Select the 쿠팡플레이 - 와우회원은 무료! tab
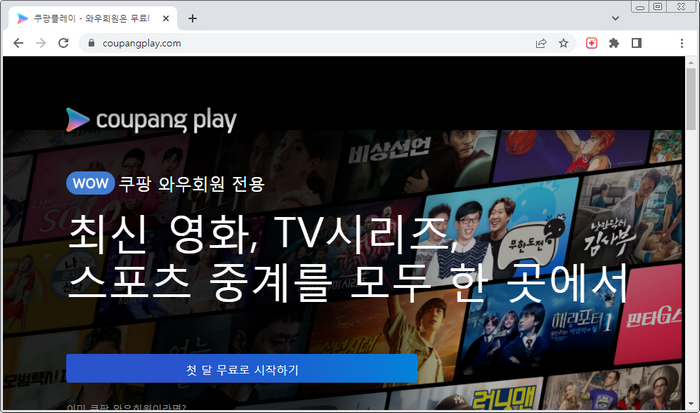 pos(93,18)
